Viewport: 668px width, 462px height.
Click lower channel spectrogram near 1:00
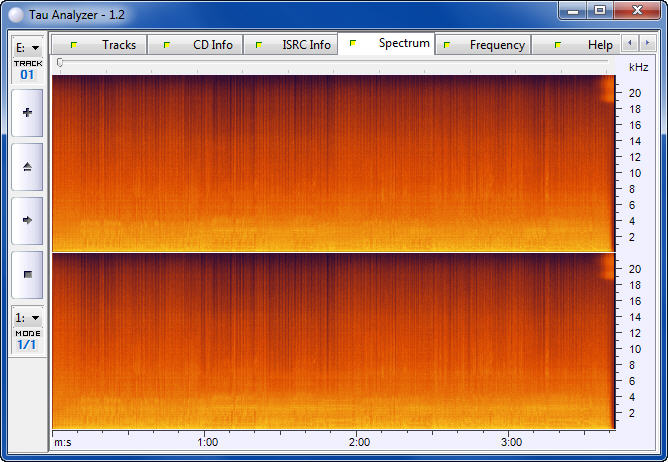click(x=207, y=340)
